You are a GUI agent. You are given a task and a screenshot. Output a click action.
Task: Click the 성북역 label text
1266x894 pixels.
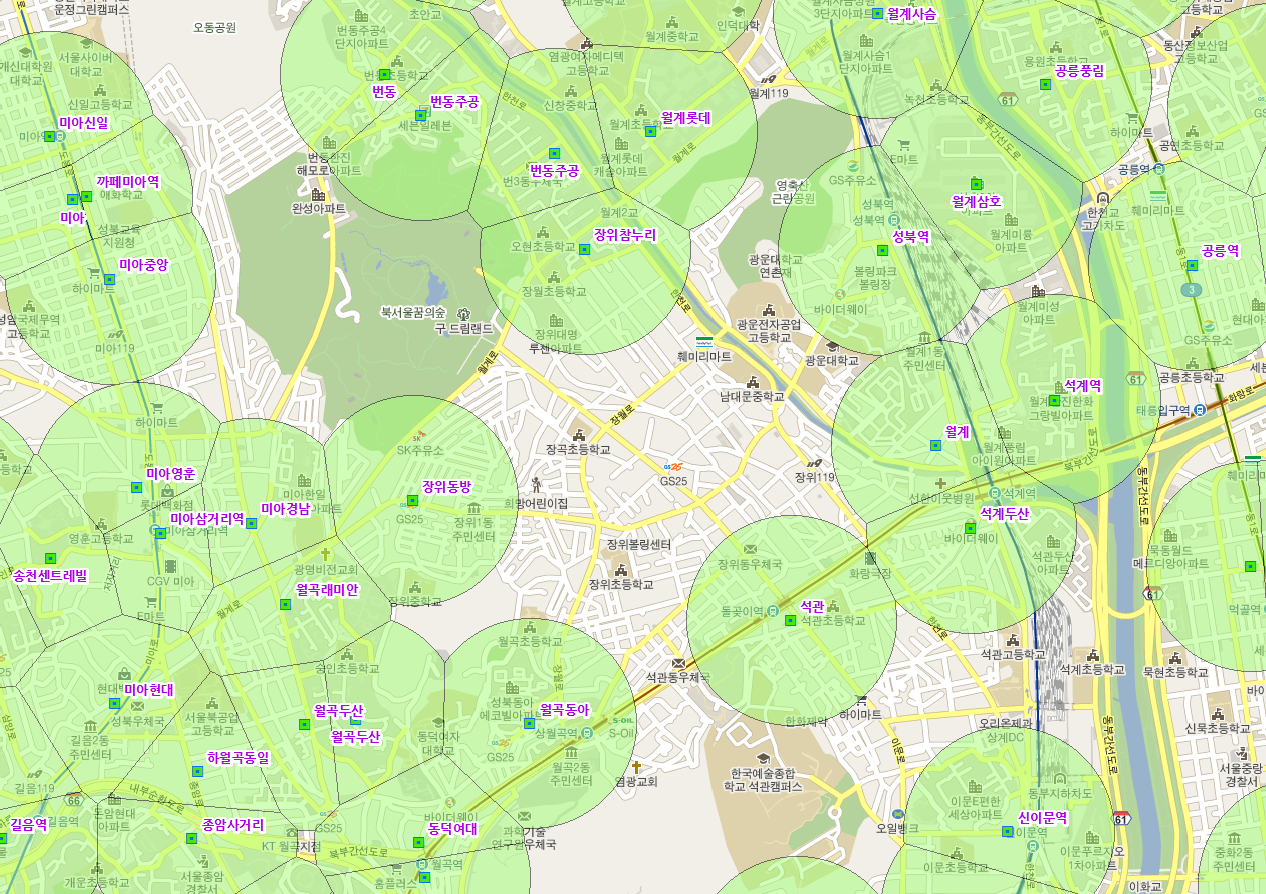point(911,237)
